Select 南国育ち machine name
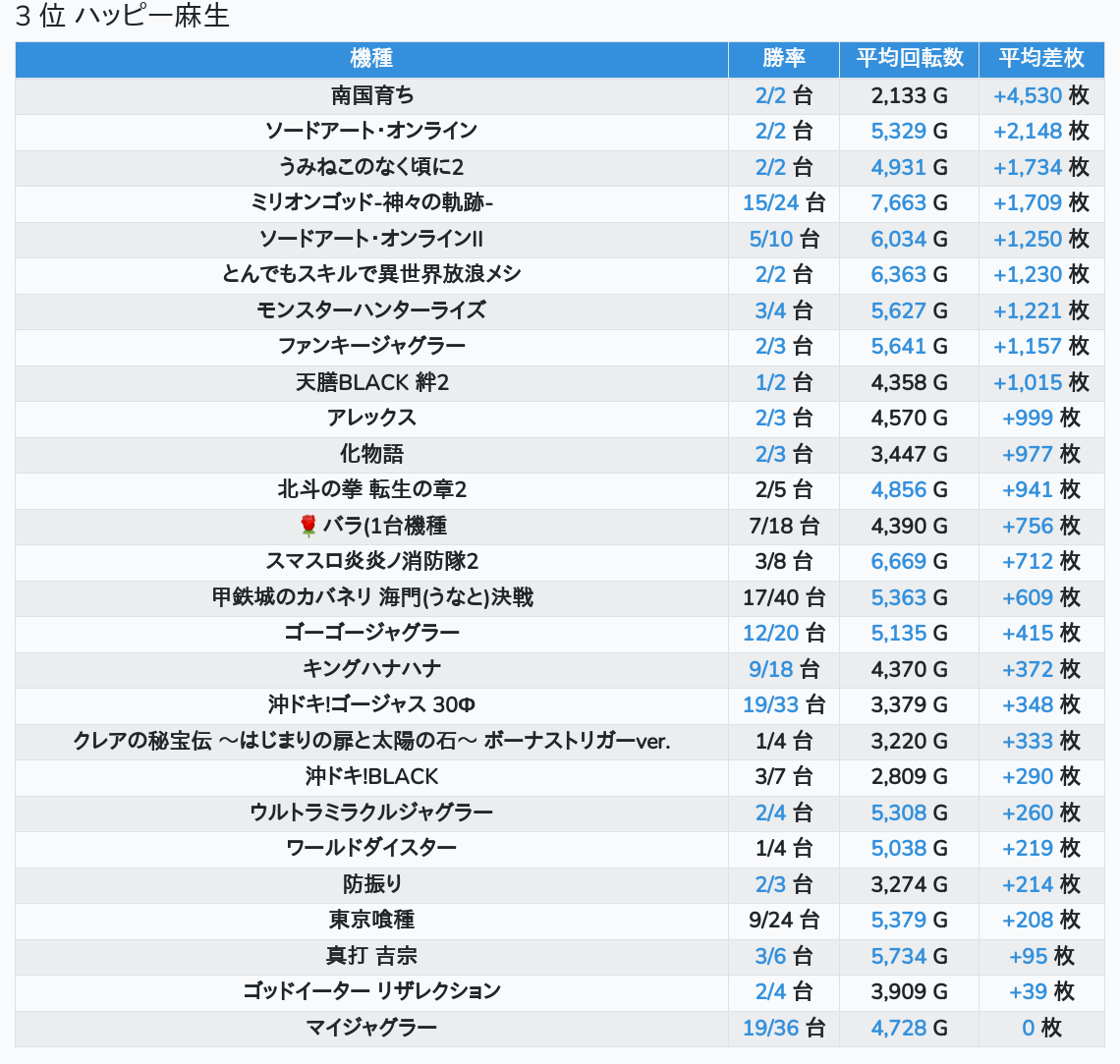Screen dimensions: 1120x1064 [371, 95]
